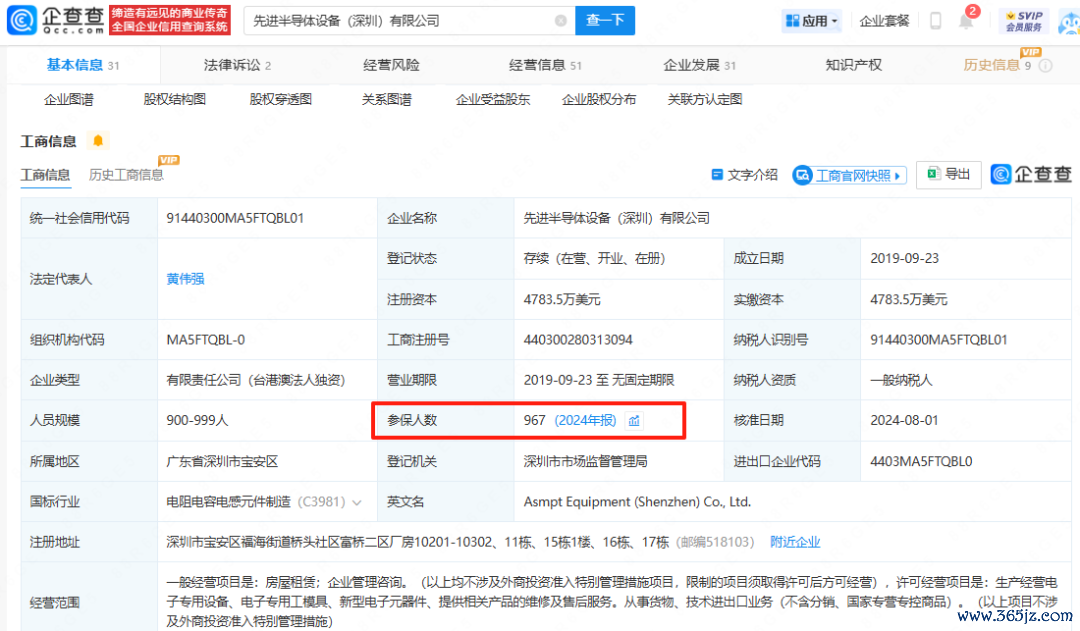Select 企业股权分布 sub-navigation item
Viewport: 1080px width, 631px height.
click(x=599, y=100)
